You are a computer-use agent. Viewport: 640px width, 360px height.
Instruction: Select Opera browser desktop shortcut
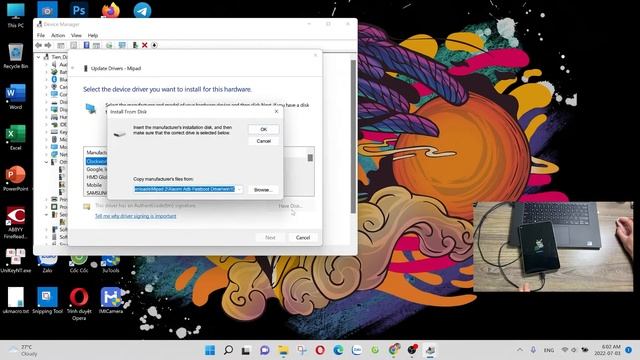[x=79, y=304]
